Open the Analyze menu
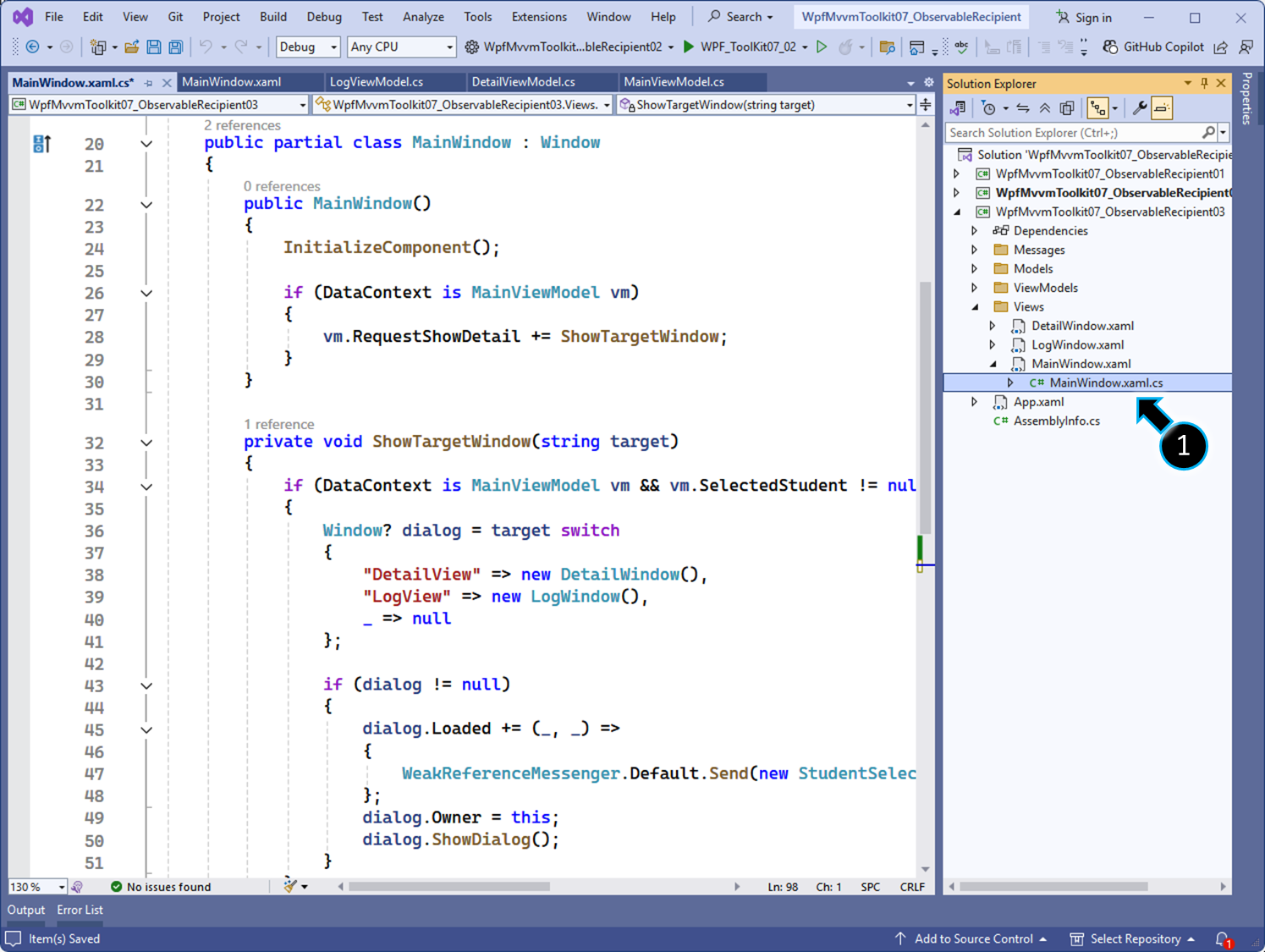The height and width of the screenshot is (952, 1265). tap(423, 17)
